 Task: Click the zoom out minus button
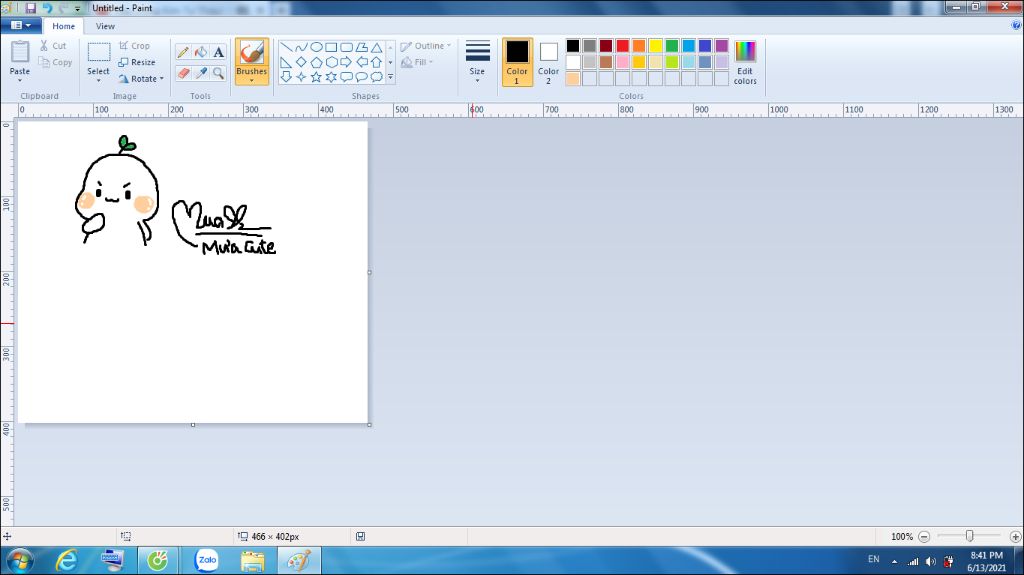click(923, 536)
